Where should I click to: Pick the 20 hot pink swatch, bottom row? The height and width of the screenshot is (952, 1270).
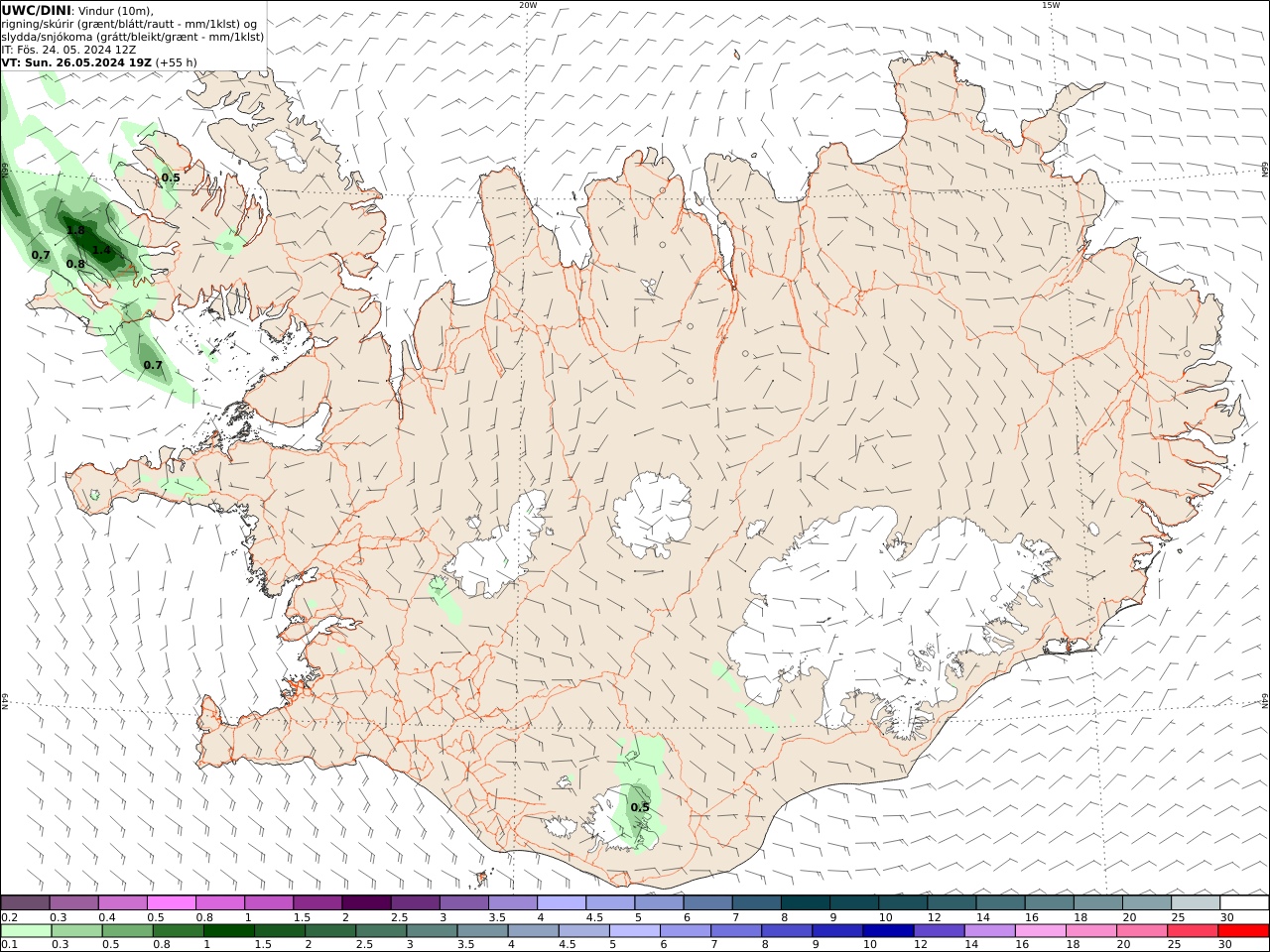pos(1141,931)
